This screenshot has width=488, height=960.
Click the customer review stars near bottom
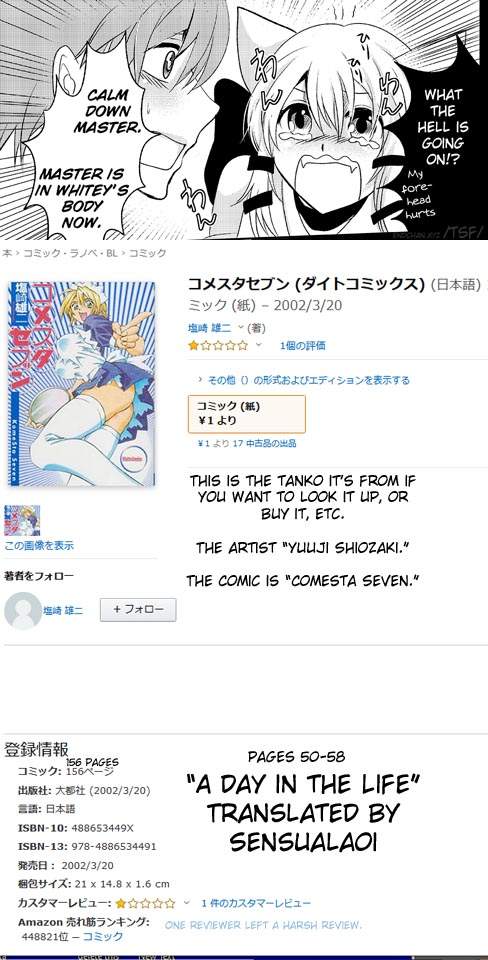coord(145,903)
